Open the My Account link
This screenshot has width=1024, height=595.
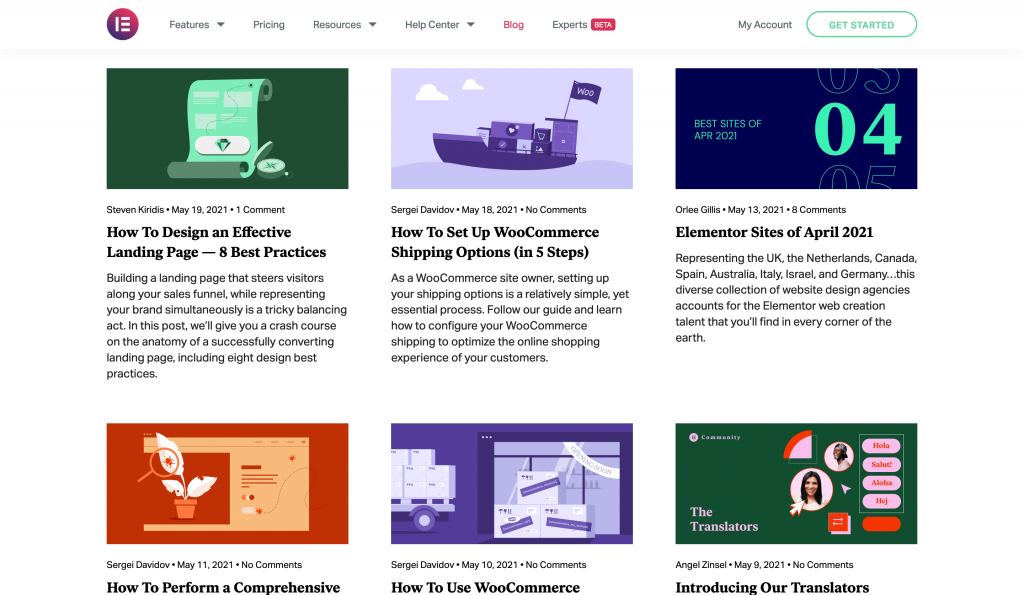(x=764, y=25)
